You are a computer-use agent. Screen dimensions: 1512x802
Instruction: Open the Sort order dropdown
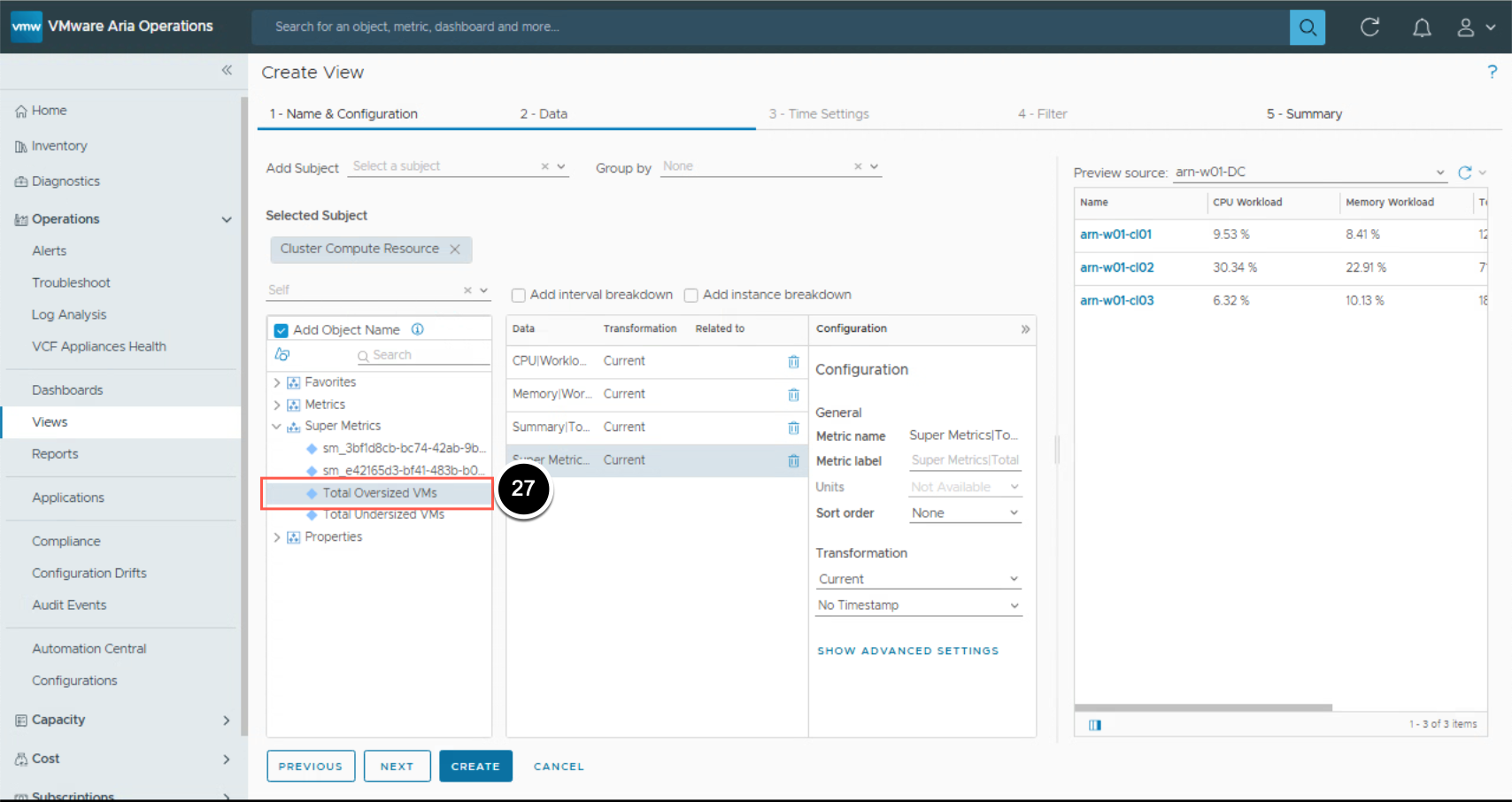coord(965,513)
